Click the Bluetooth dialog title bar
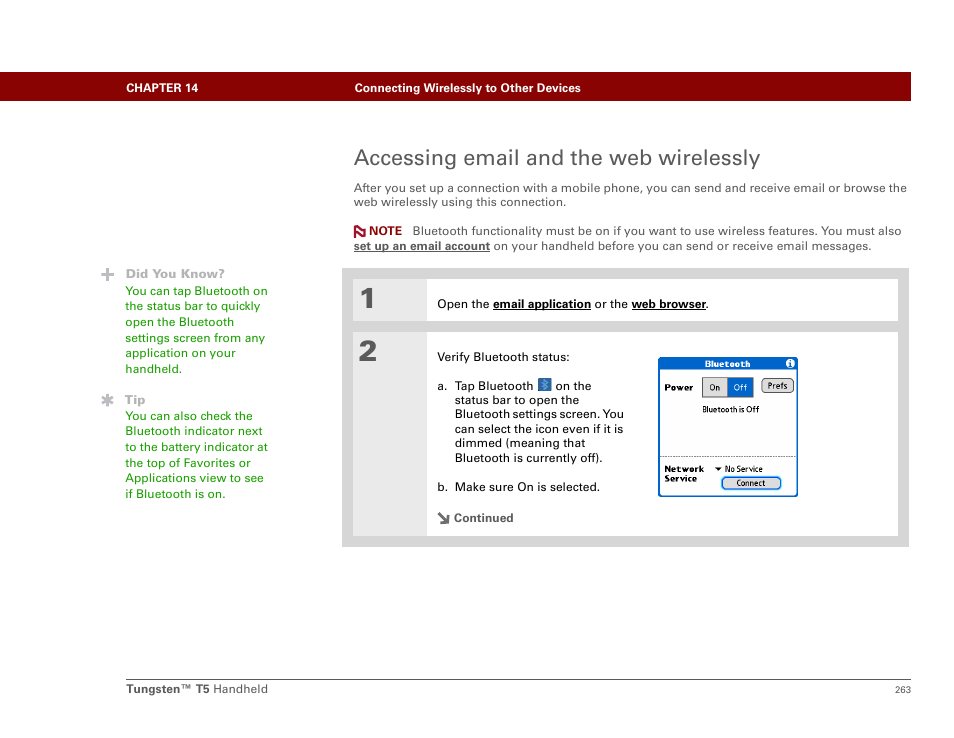Screen dimensions: 954x738 (x=728, y=364)
